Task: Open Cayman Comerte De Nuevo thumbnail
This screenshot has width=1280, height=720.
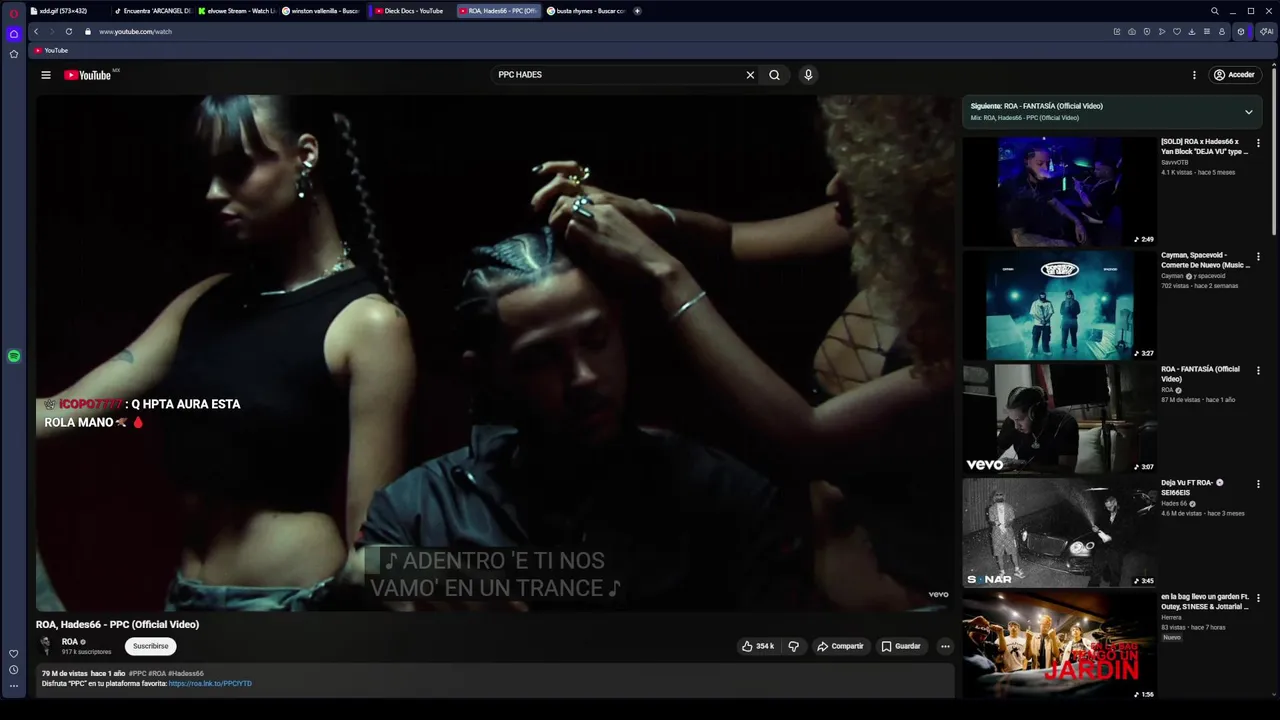Action: click(x=1059, y=305)
